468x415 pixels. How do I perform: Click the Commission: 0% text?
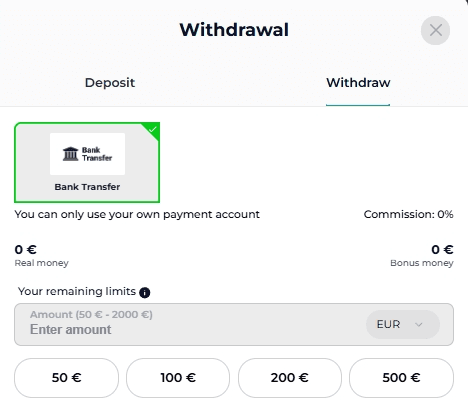pyautogui.click(x=408, y=214)
